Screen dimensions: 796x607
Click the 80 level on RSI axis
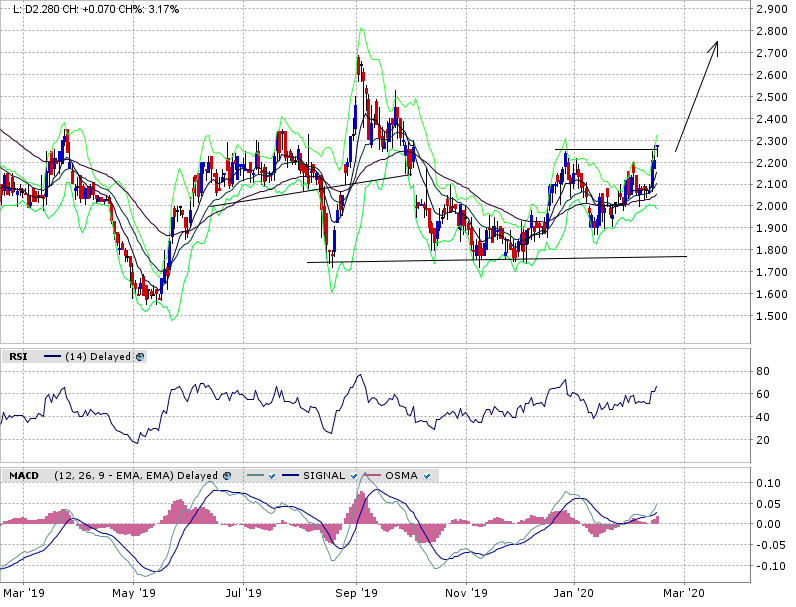pyautogui.click(x=761, y=371)
